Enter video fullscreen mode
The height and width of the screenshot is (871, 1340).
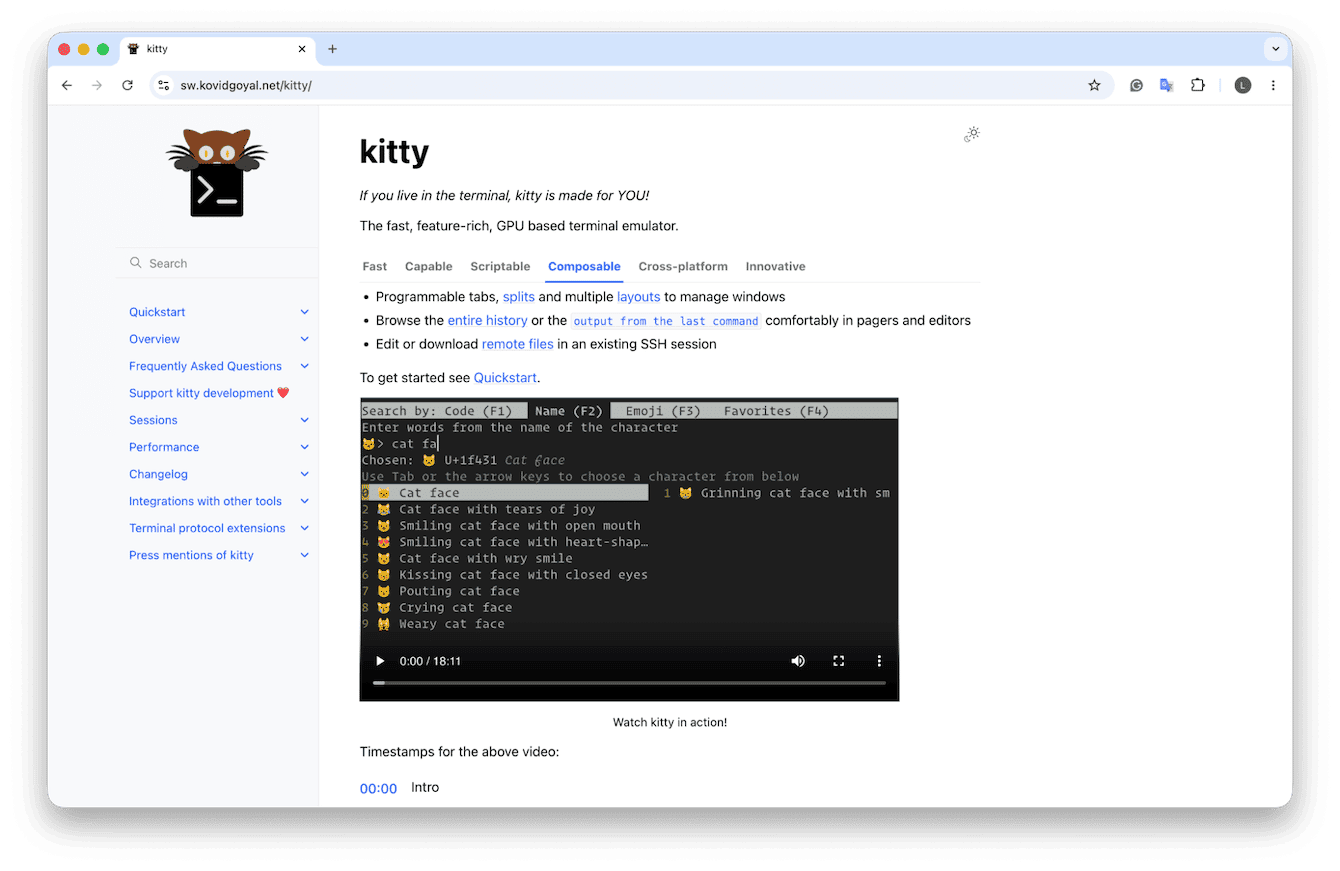tap(839, 661)
